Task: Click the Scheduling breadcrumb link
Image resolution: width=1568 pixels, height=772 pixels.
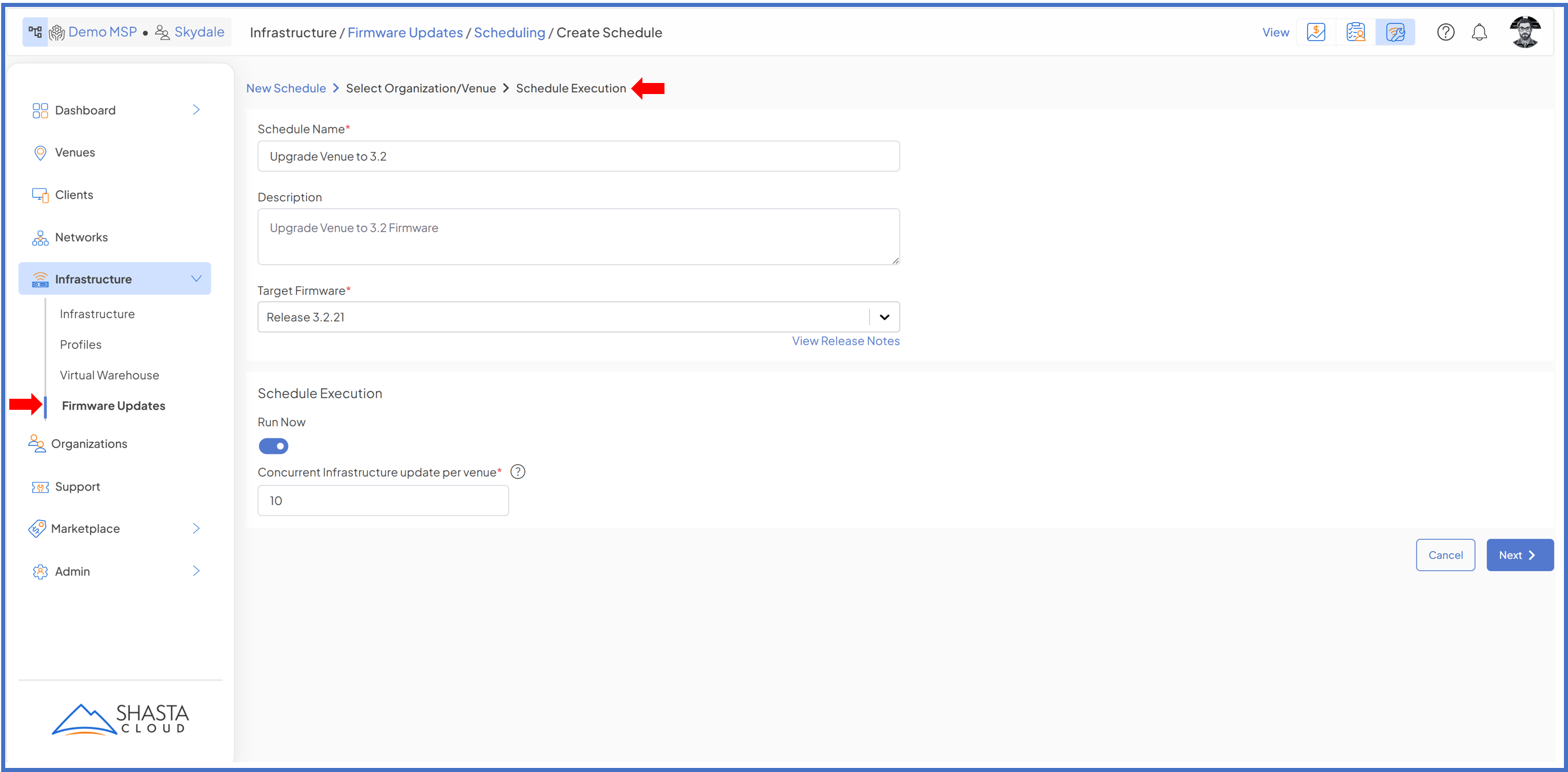Action: pos(509,33)
